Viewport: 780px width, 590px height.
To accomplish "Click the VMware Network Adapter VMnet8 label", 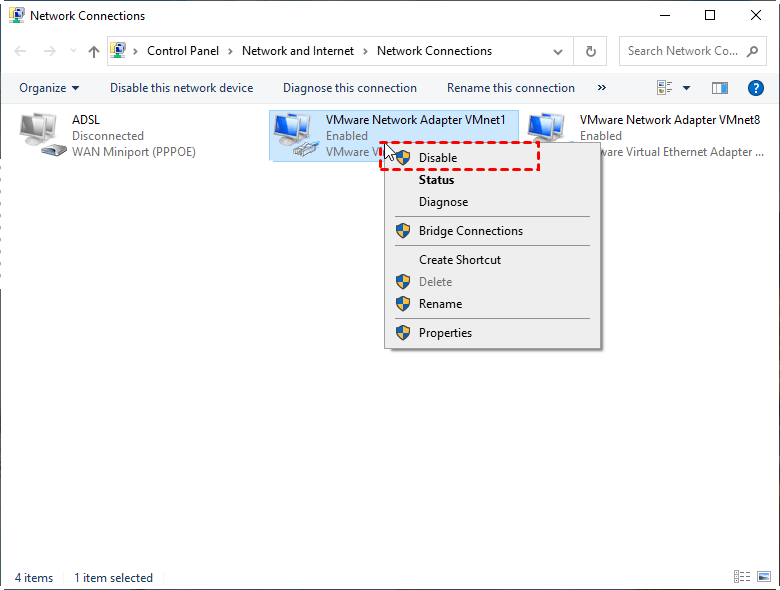I will tap(670, 120).
